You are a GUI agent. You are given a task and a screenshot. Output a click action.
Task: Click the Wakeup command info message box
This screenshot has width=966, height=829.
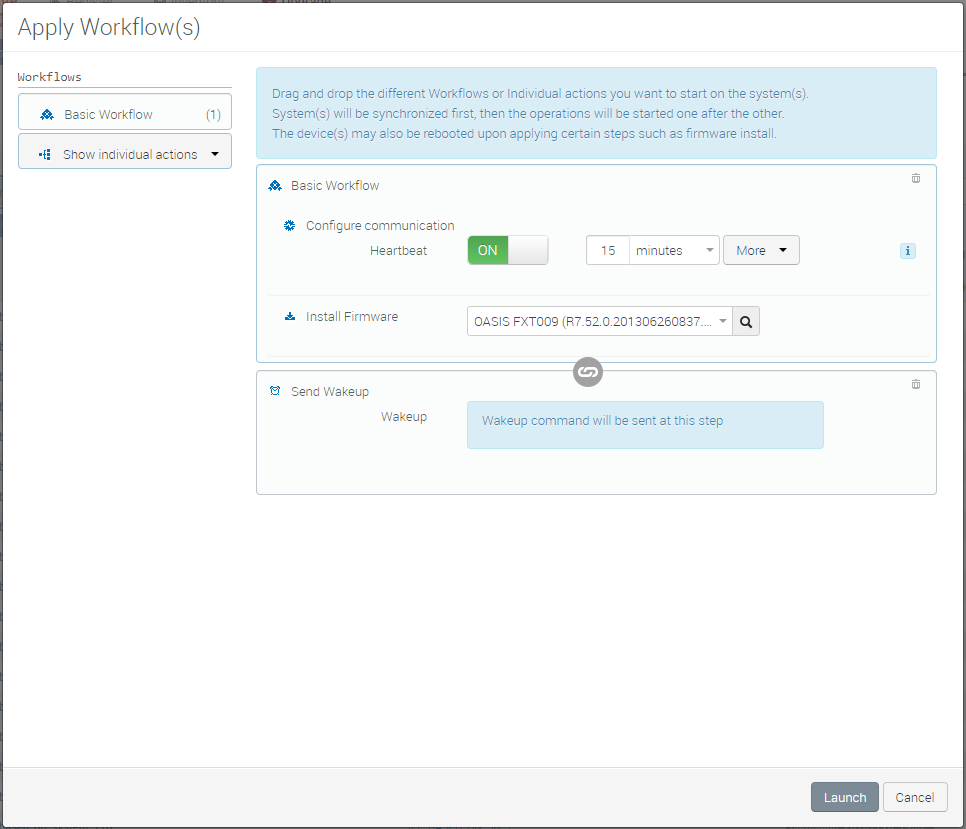pos(644,424)
